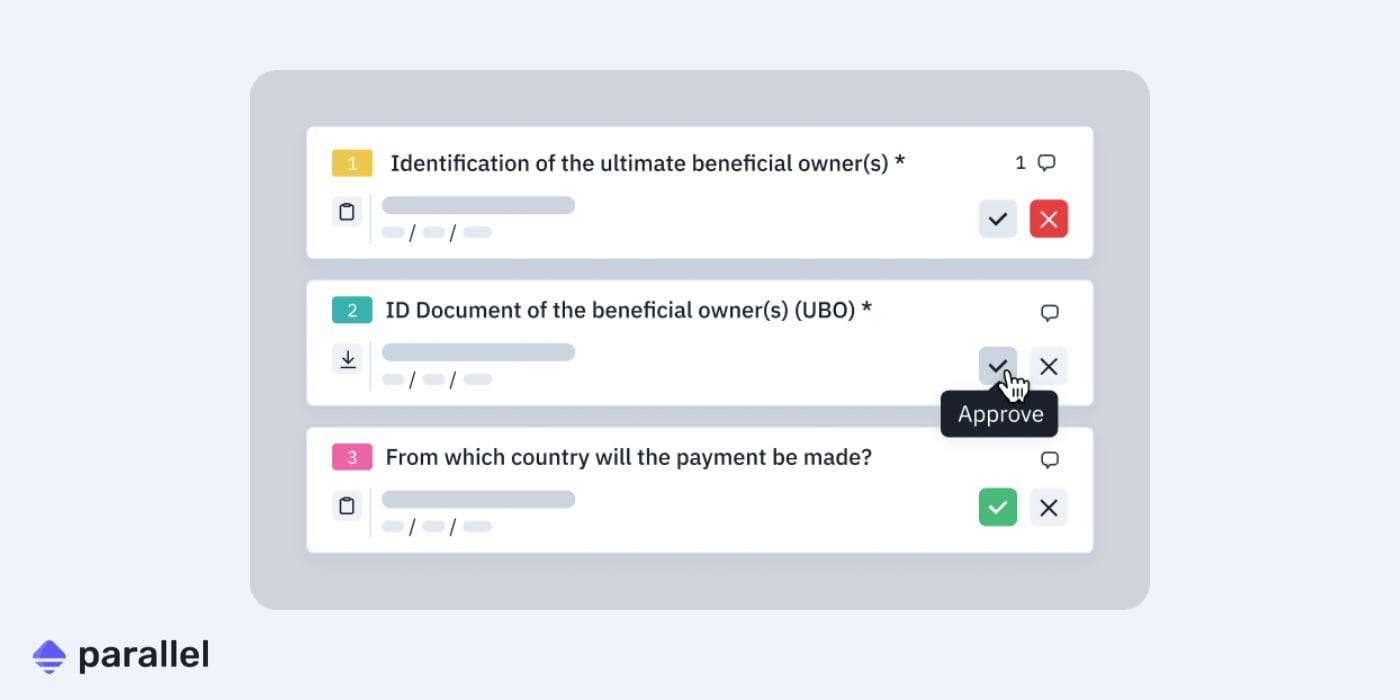The height and width of the screenshot is (700, 1400).
Task: Open comments for the payment country question
Action: pyautogui.click(x=1048, y=459)
